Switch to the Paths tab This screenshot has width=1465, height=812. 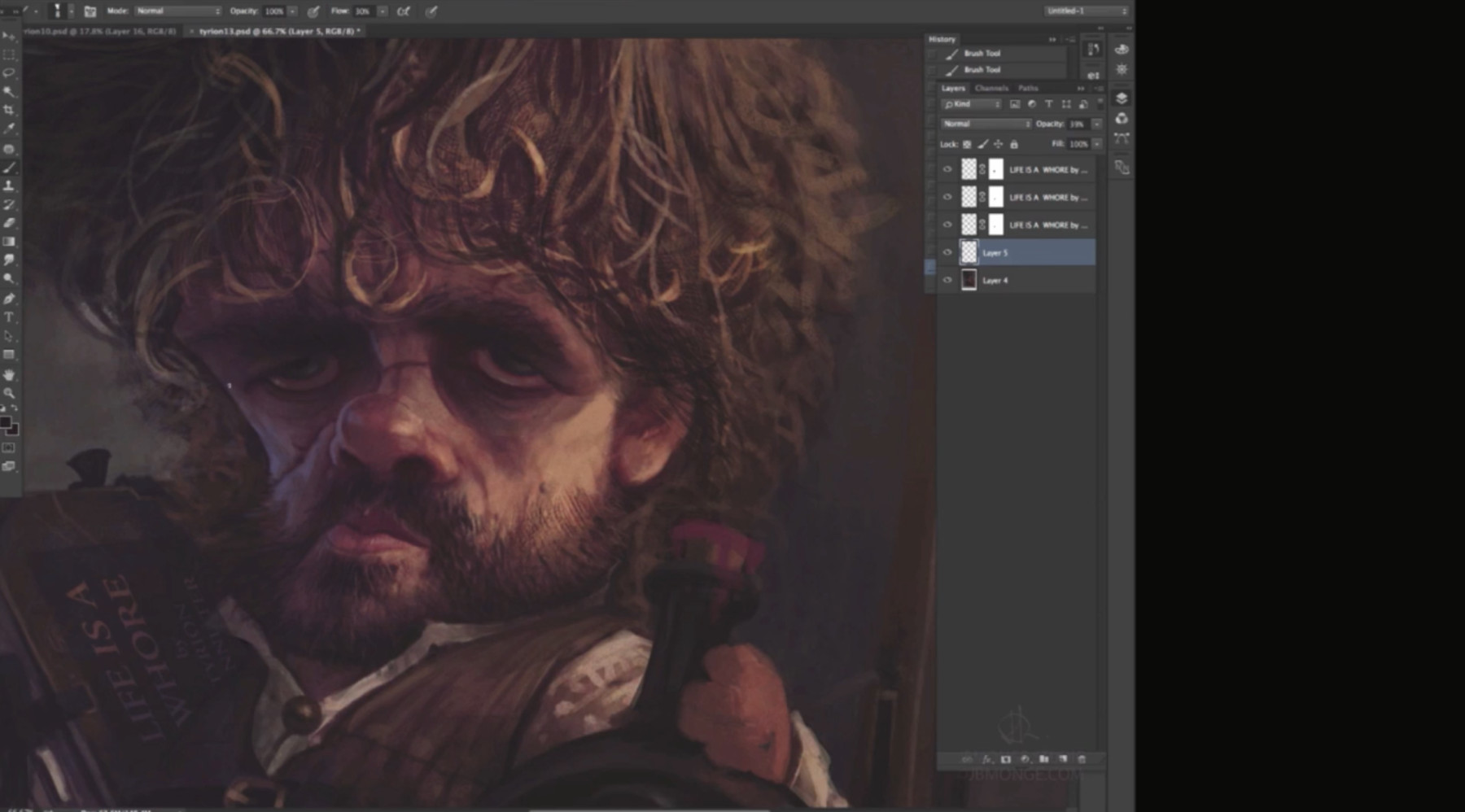(1028, 88)
